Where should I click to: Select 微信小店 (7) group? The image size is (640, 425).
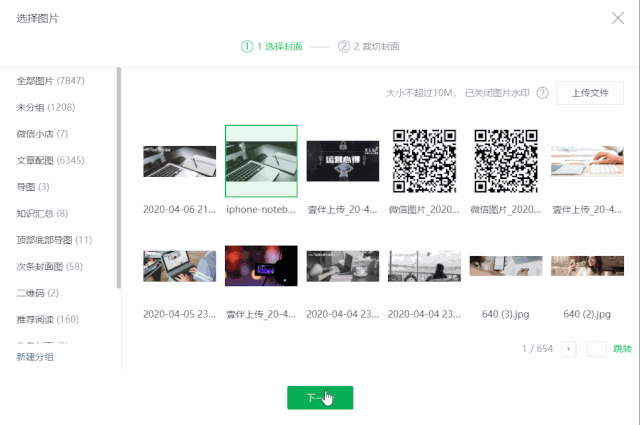pos(42,134)
